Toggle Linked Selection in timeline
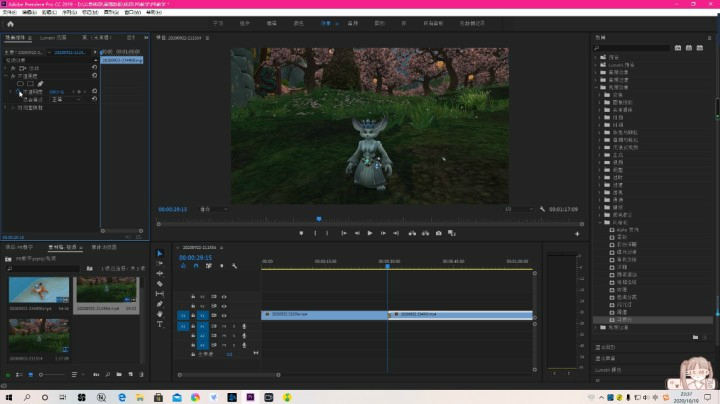720x404 pixels. pos(209,266)
